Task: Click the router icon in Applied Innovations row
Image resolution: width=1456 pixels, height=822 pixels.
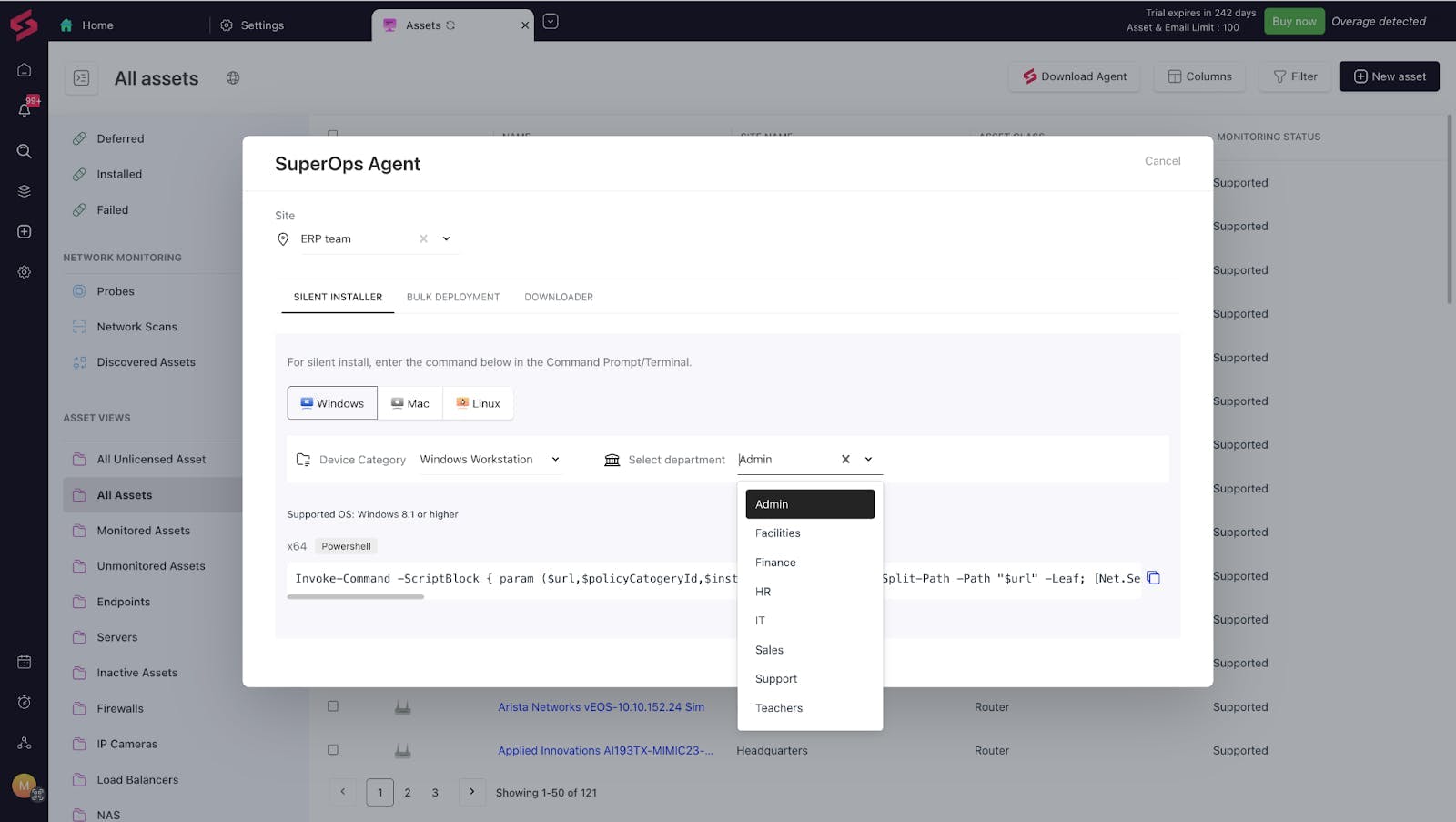Action: point(403,751)
